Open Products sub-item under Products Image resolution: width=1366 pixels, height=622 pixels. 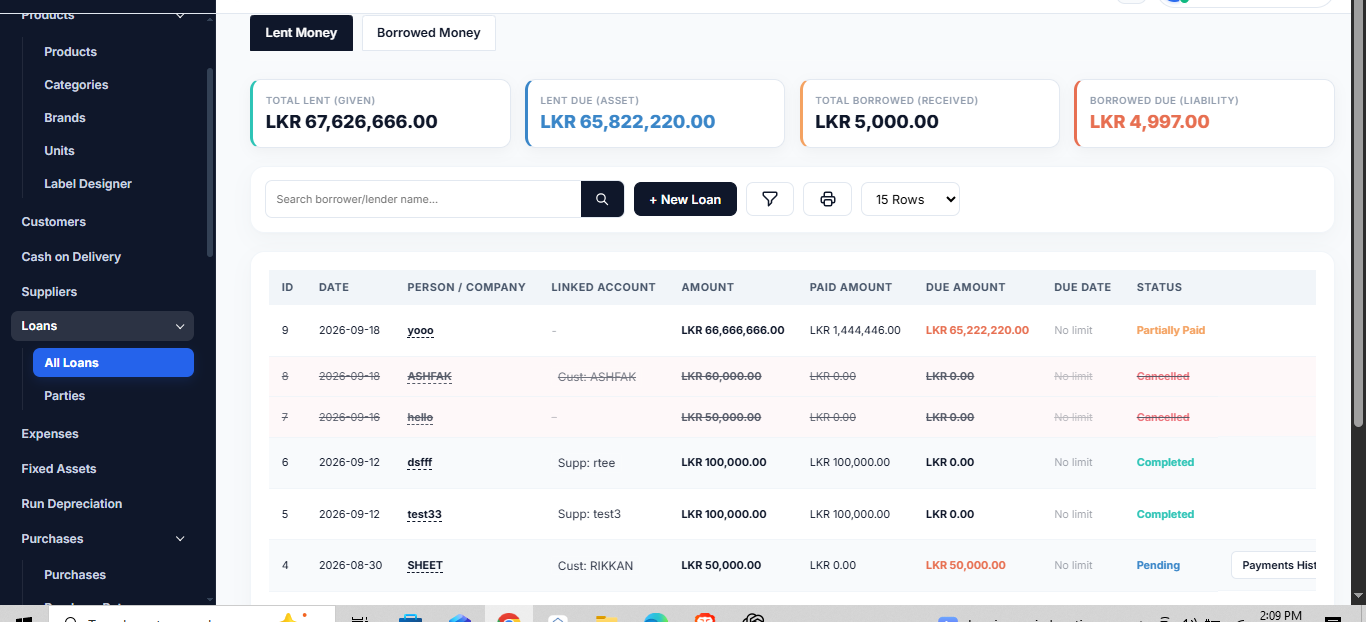click(70, 52)
